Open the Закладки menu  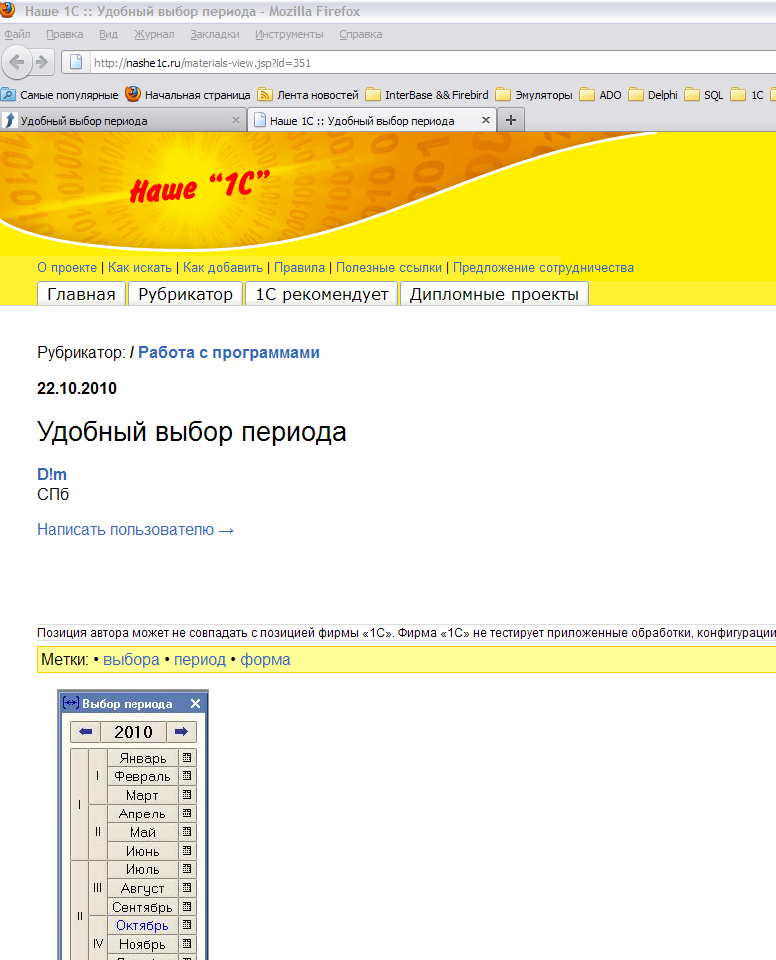pos(215,34)
